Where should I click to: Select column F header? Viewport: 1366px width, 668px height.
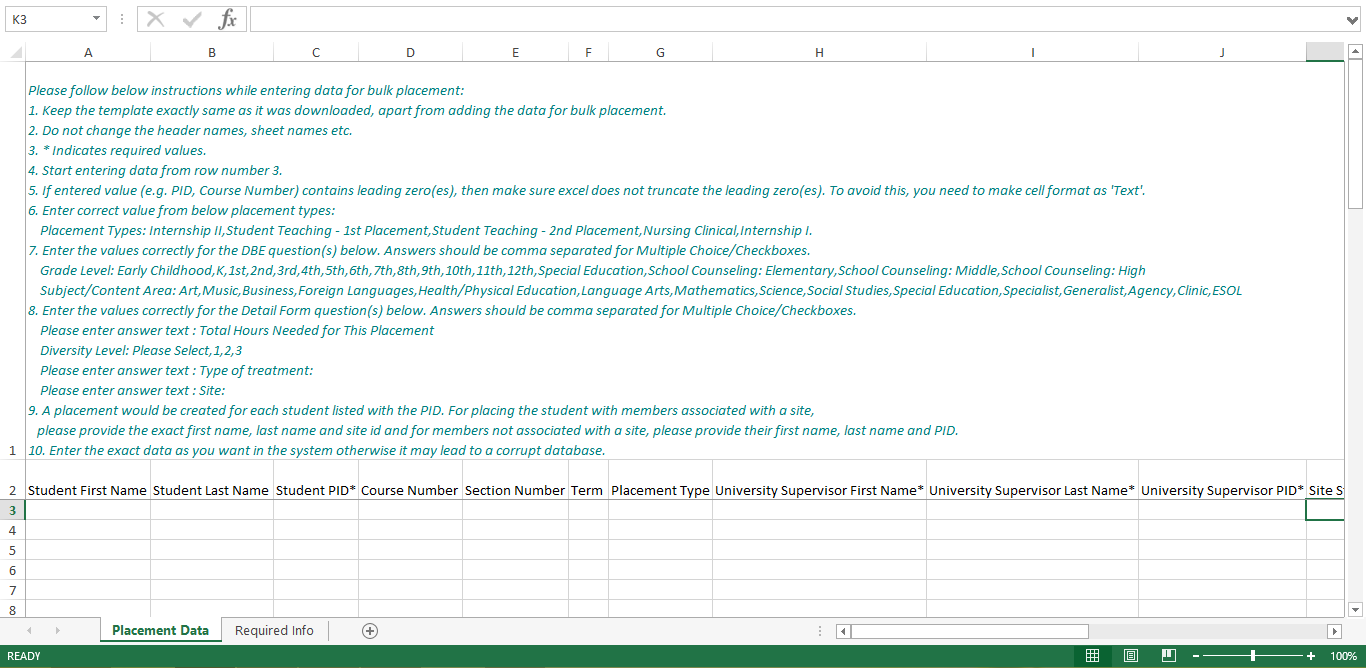(x=588, y=52)
